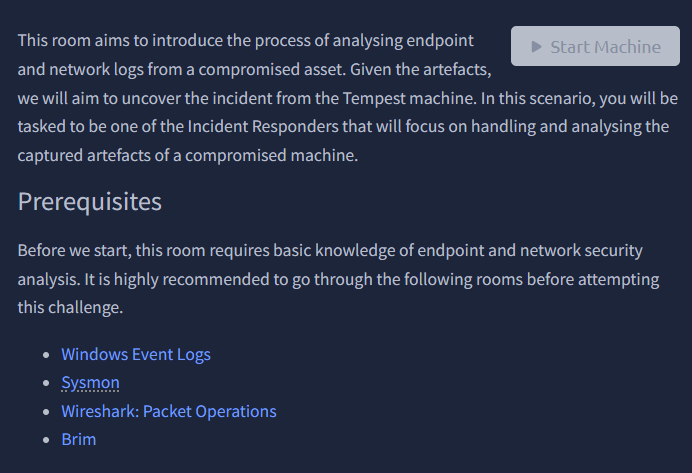Viewport: 692px width, 473px height.
Task: Click the words "this challenge."
Action: click(x=70, y=307)
